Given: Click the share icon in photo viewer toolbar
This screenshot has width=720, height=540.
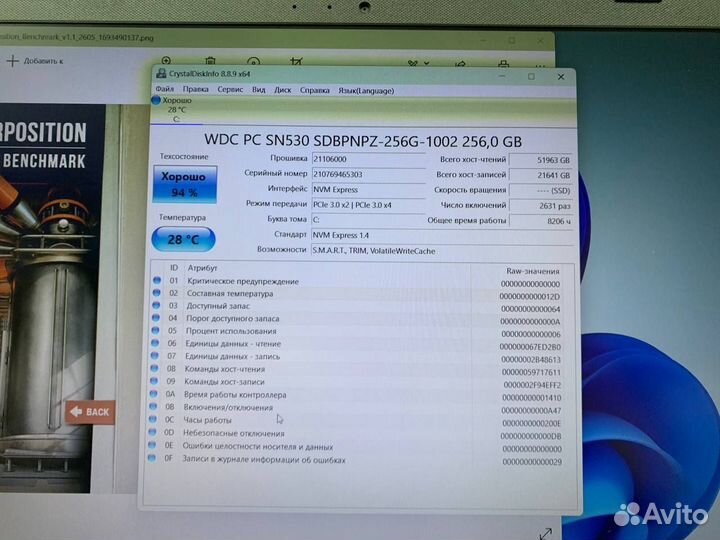Looking at the screenshot, I should coord(461,64).
